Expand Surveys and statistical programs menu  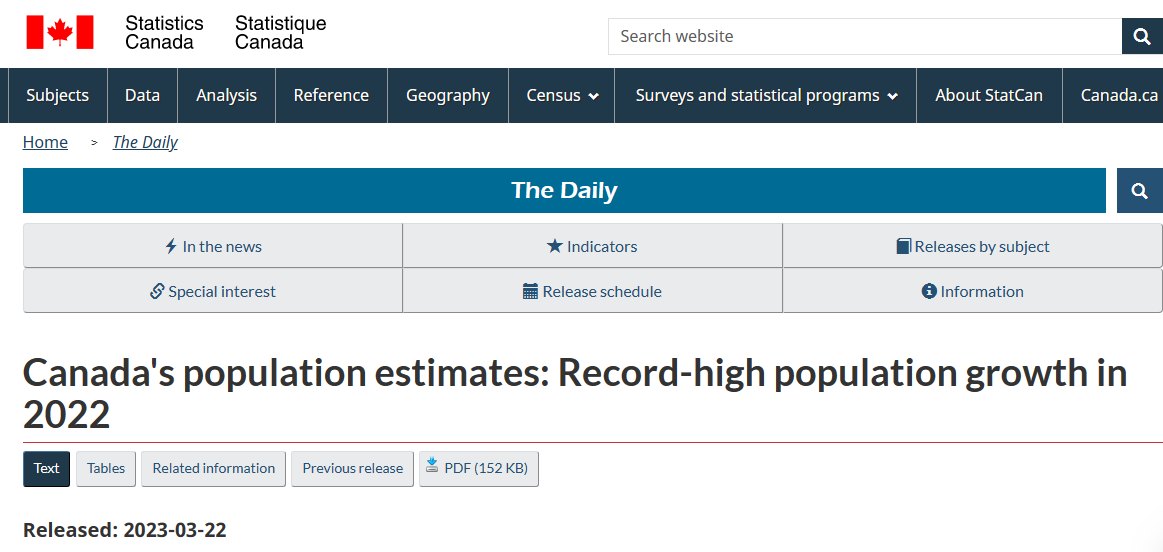tap(765, 96)
